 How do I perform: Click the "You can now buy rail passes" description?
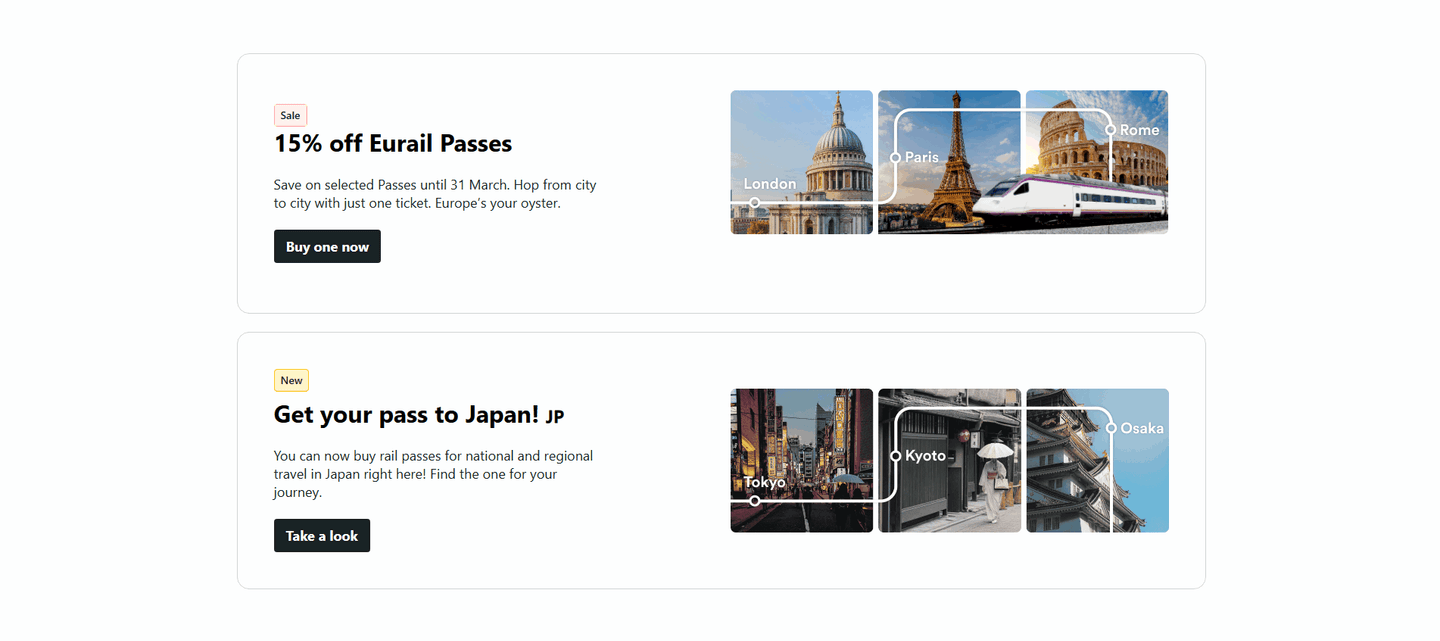pos(433,474)
